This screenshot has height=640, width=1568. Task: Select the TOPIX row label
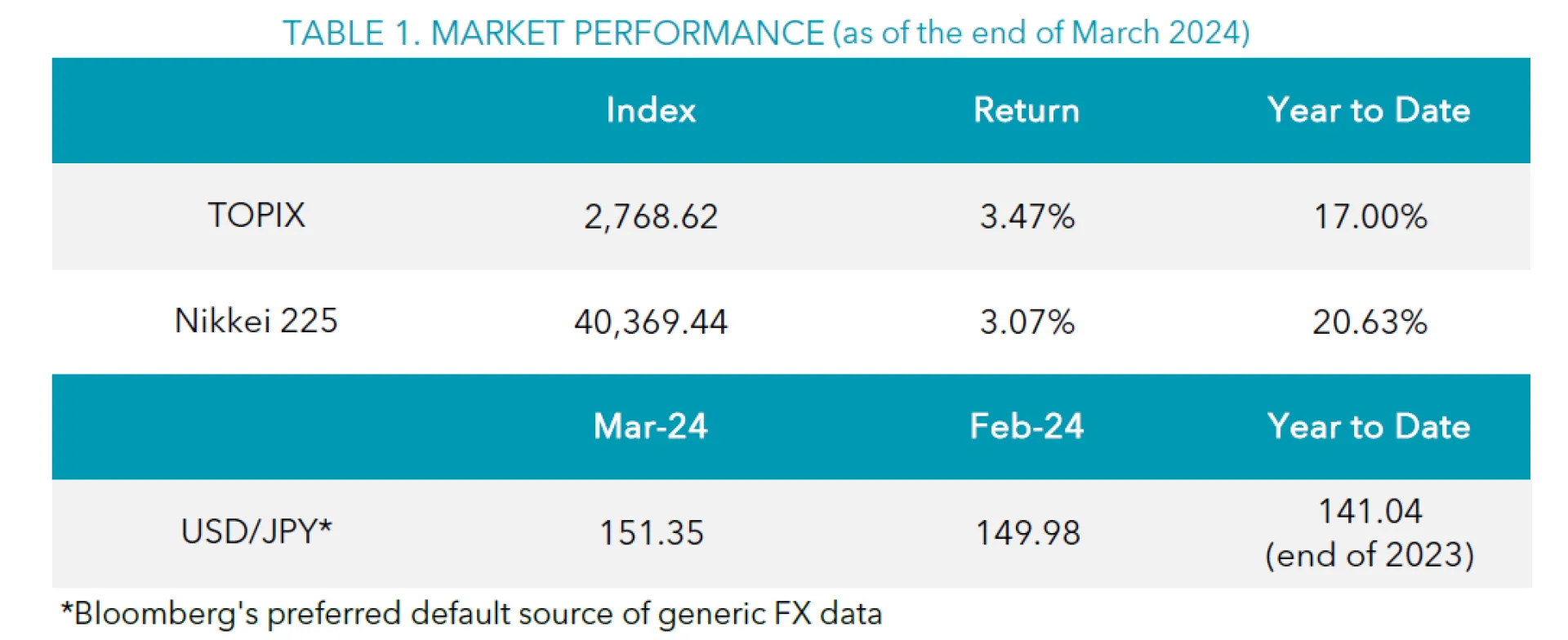[256, 216]
